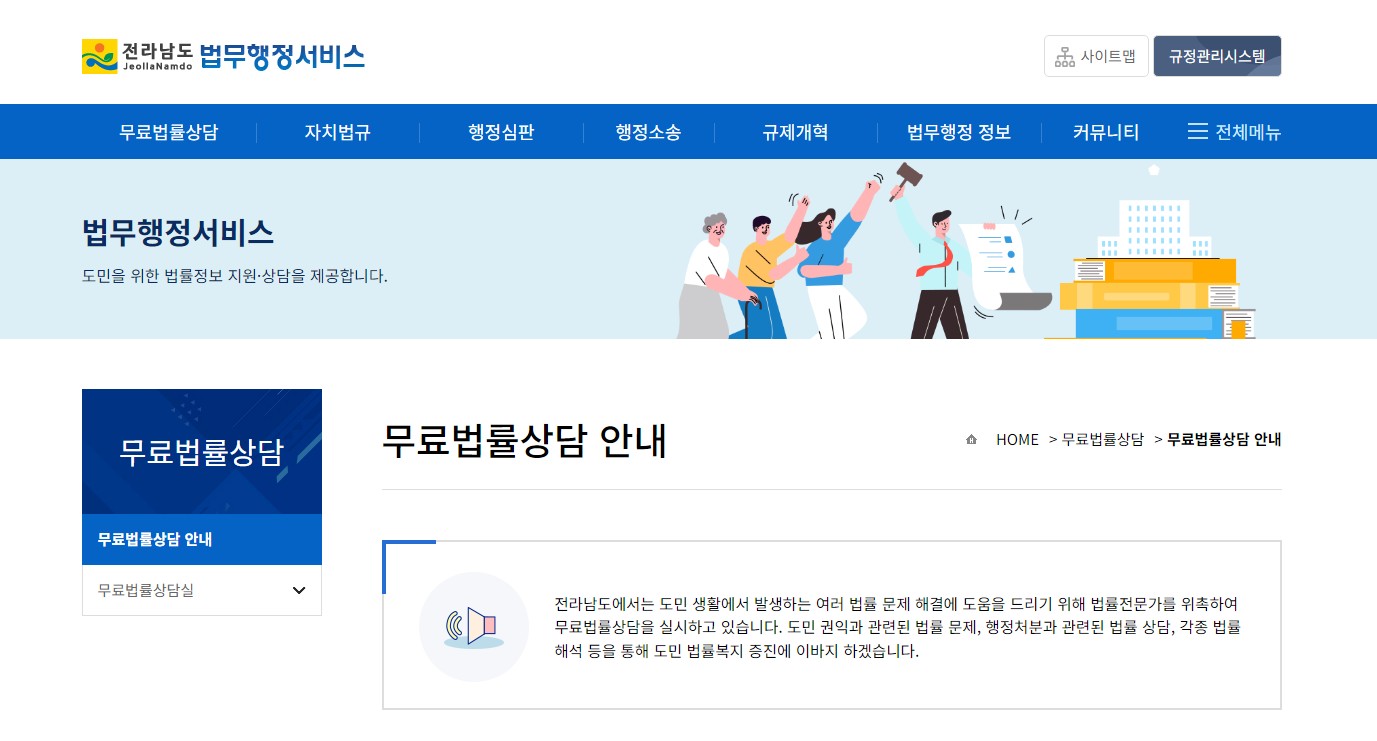Click the 법무행정서비스 banner heading

[178, 233]
